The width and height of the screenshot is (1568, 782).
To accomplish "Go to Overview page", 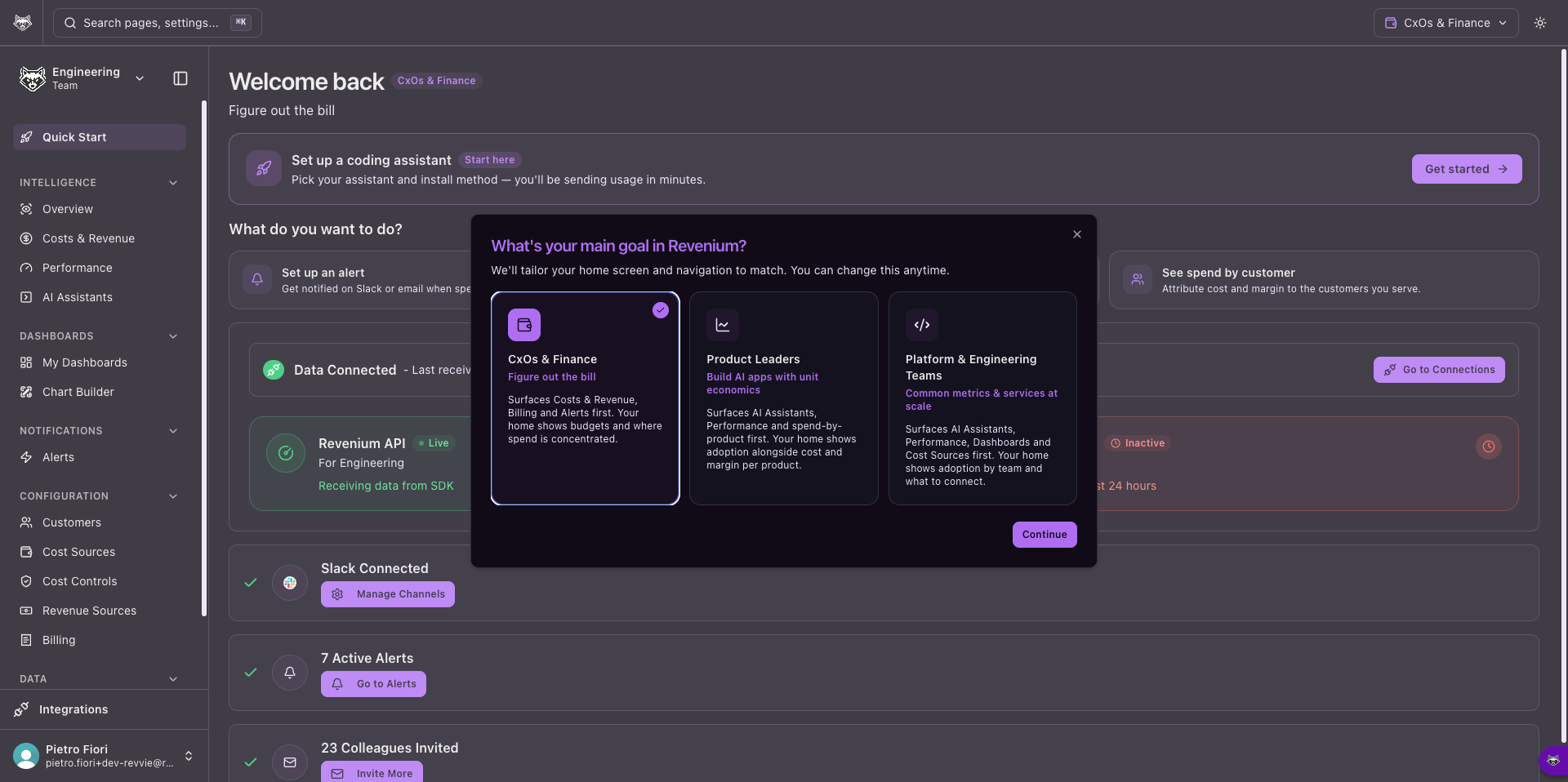I will pos(100,209).
